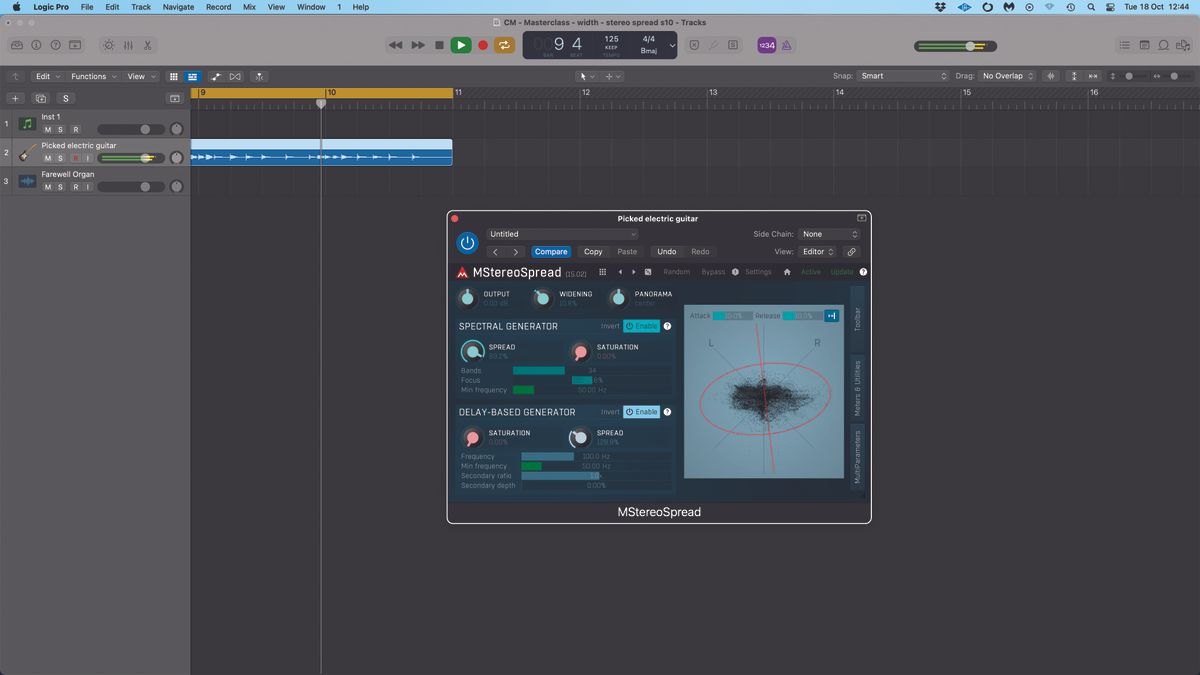Click the List Editors icon in the top-right toolbar
Image resolution: width=1200 pixels, height=675 pixels.
(x=1125, y=45)
